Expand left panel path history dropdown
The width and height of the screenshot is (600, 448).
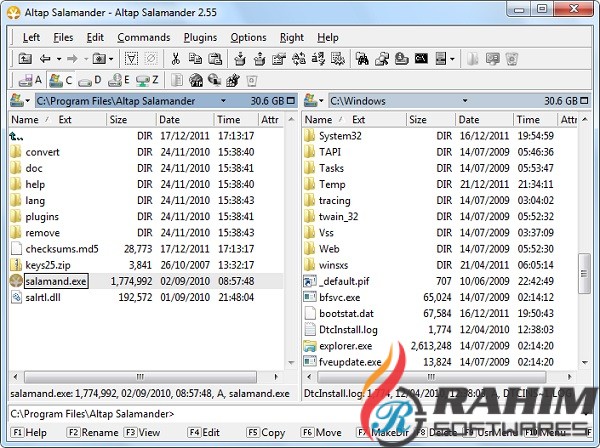coord(223,101)
